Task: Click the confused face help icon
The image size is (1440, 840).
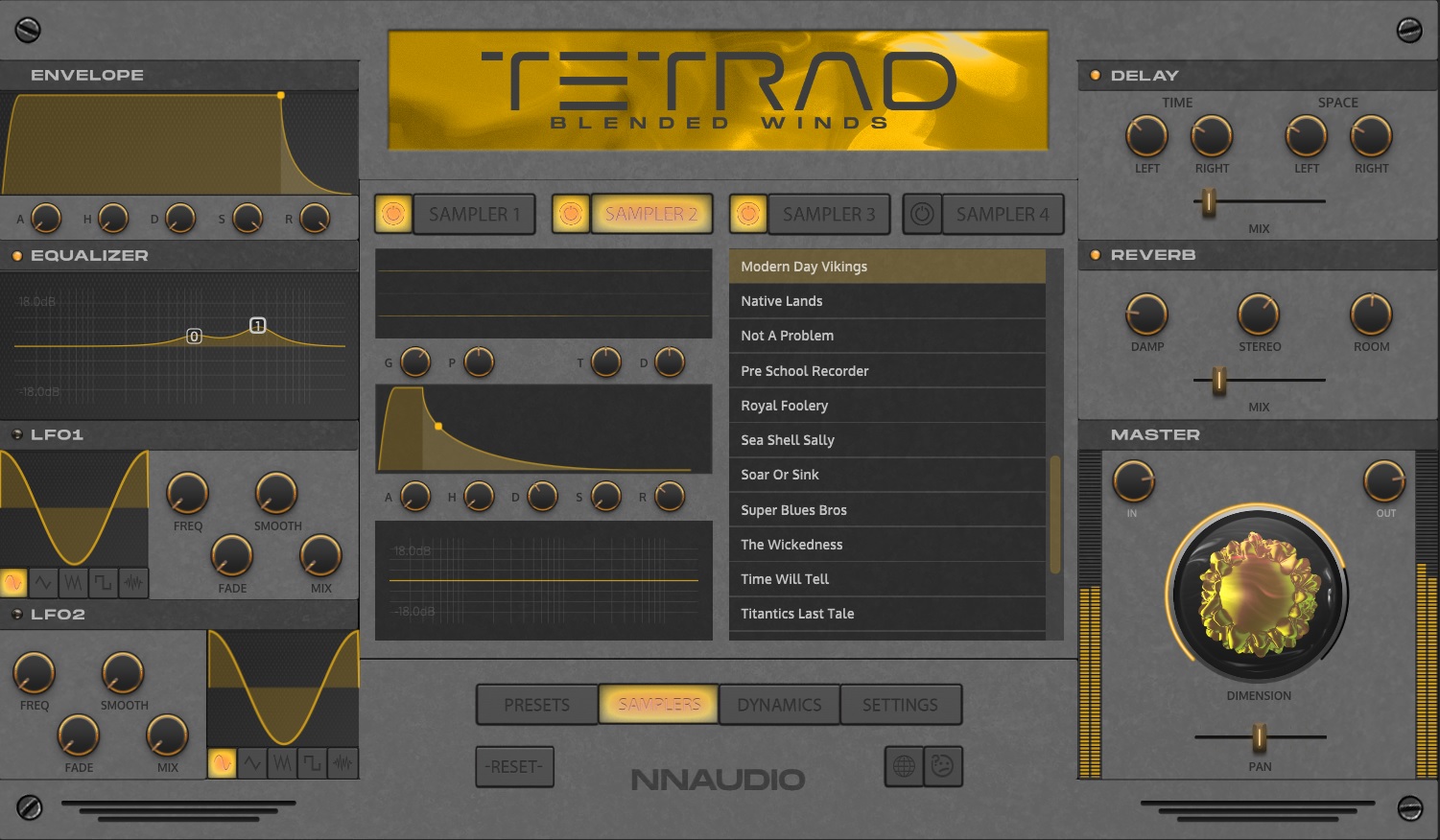Action: (x=943, y=766)
